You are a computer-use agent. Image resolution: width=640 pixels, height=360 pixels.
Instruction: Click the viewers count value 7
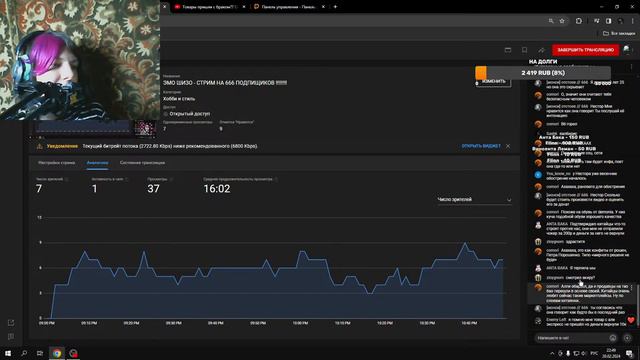click(x=39, y=189)
